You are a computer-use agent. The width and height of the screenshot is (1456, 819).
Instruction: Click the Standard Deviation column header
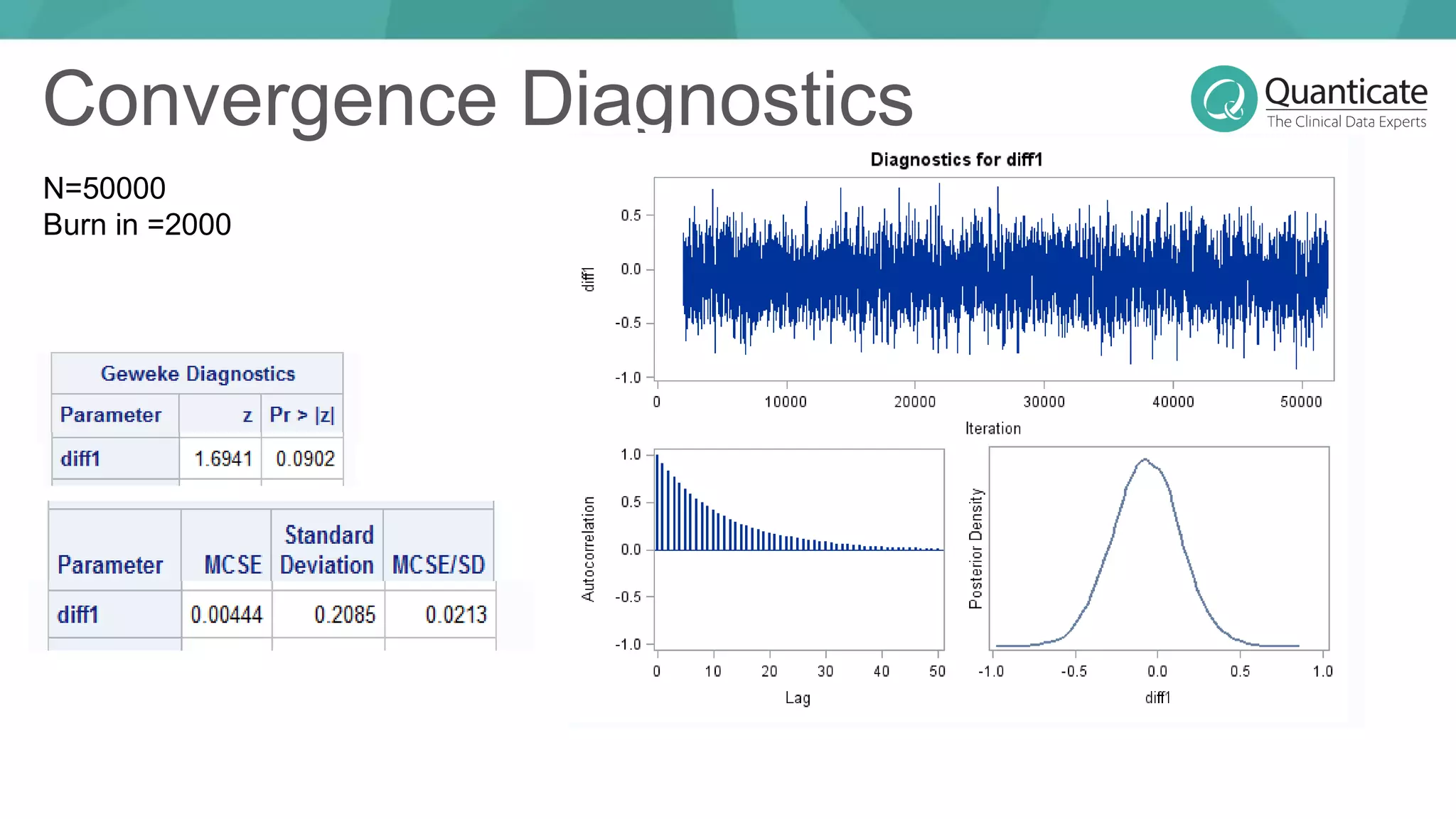pos(327,550)
